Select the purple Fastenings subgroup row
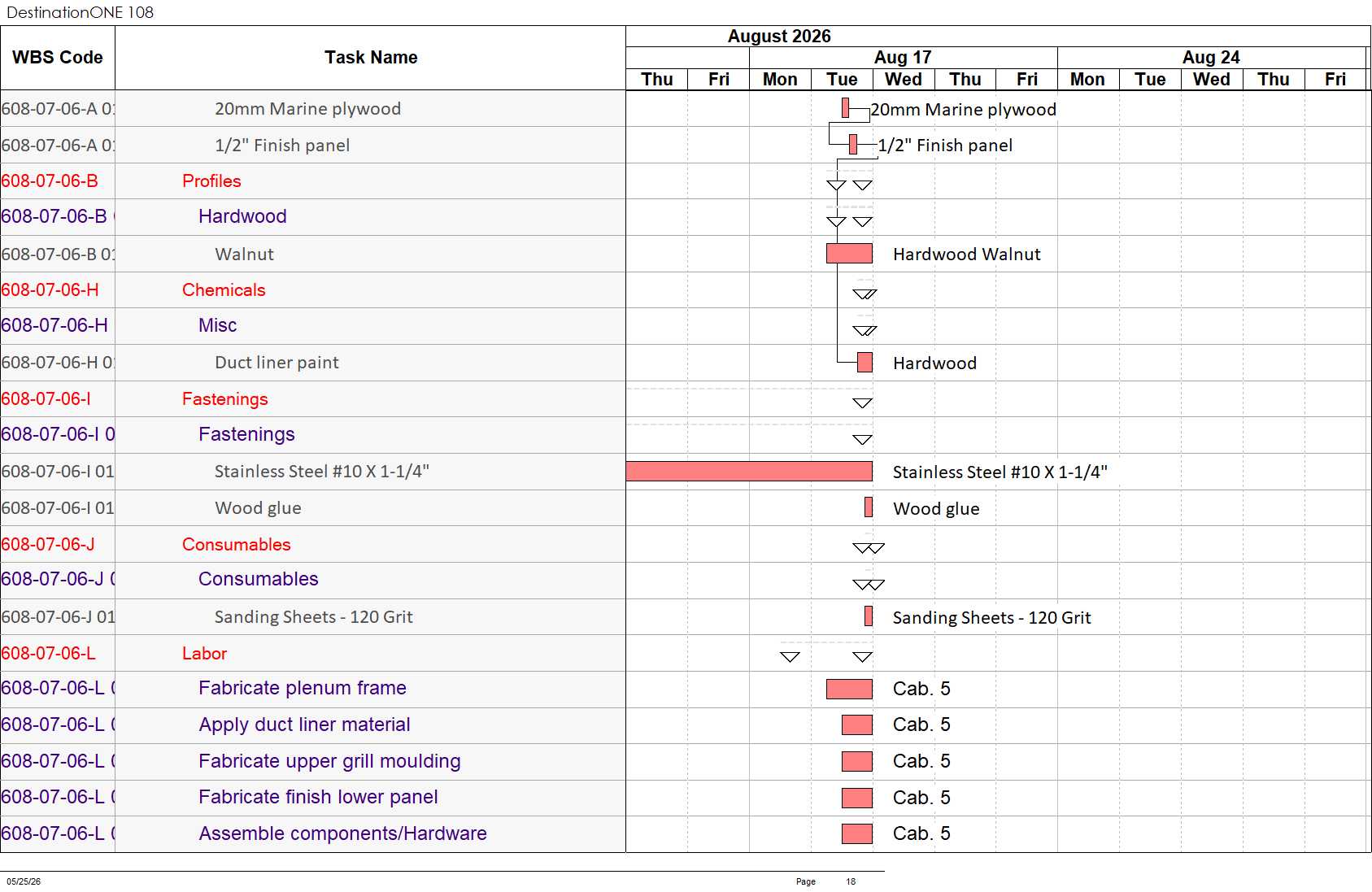This screenshot has height=892, width=1372. point(313,435)
